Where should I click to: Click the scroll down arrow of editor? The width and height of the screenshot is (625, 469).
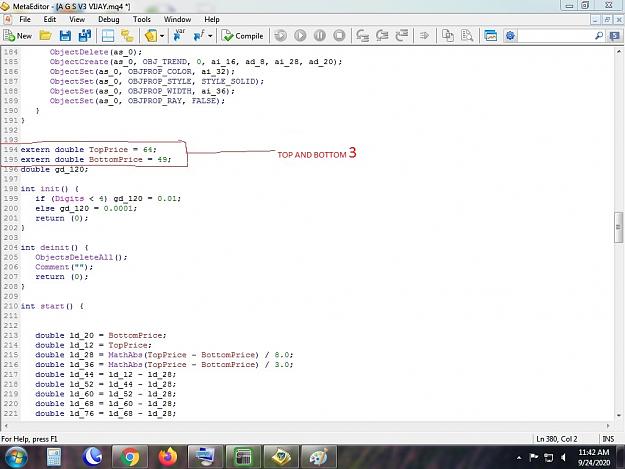click(619, 415)
